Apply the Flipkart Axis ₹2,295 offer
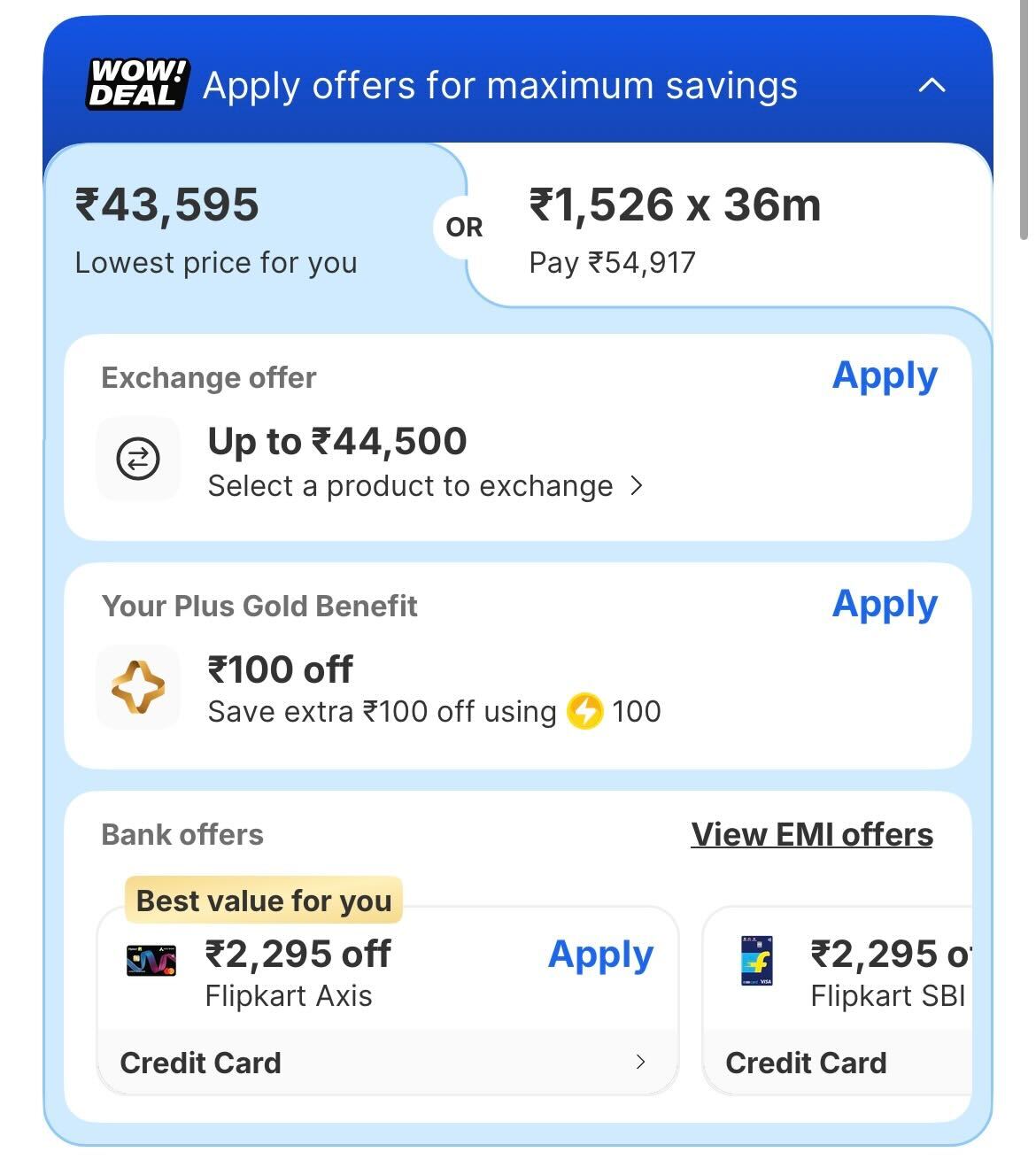This screenshot has height=1160, width=1036. pyautogui.click(x=600, y=955)
